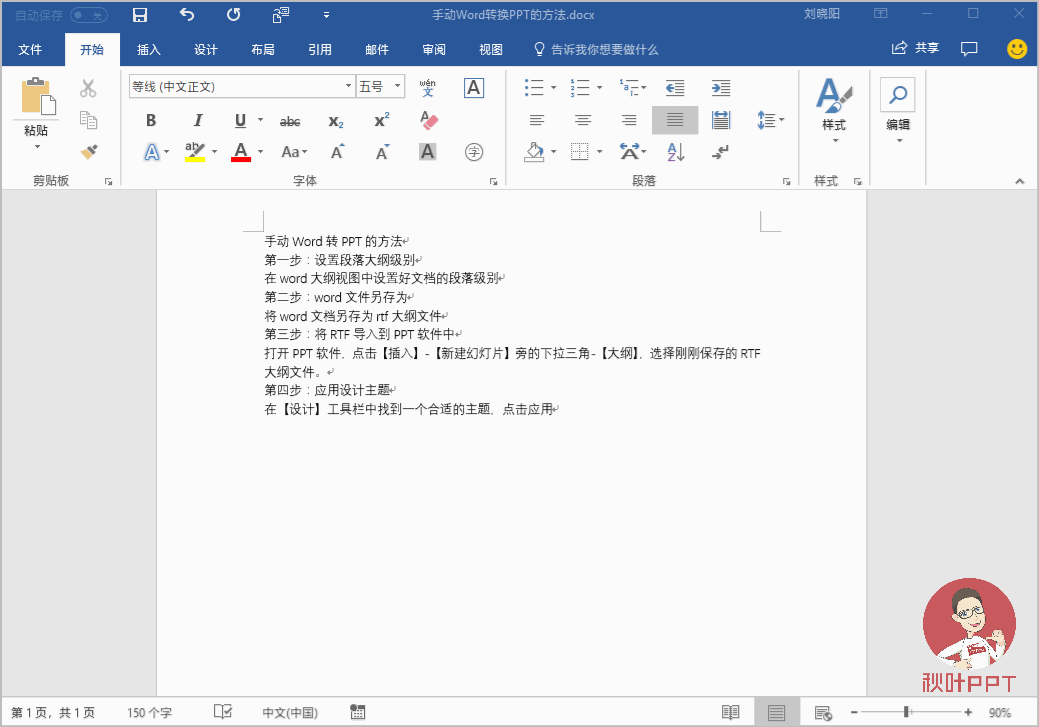This screenshot has height=727, width=1039.
Task: Collapse the ribbon with the arrow
Action: point(1019,181)
